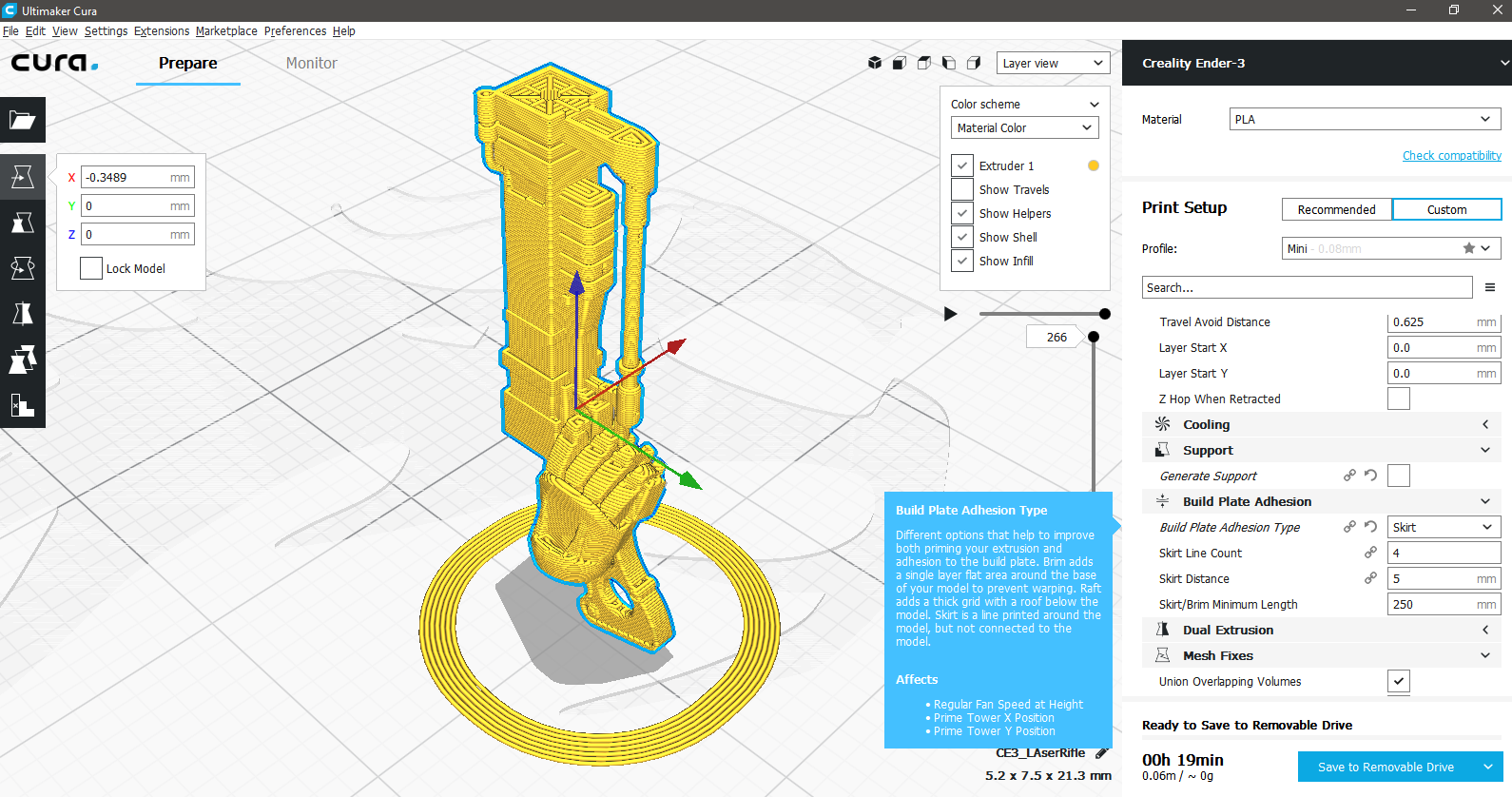Enable Generate Support checkbox

point(1399,476)
